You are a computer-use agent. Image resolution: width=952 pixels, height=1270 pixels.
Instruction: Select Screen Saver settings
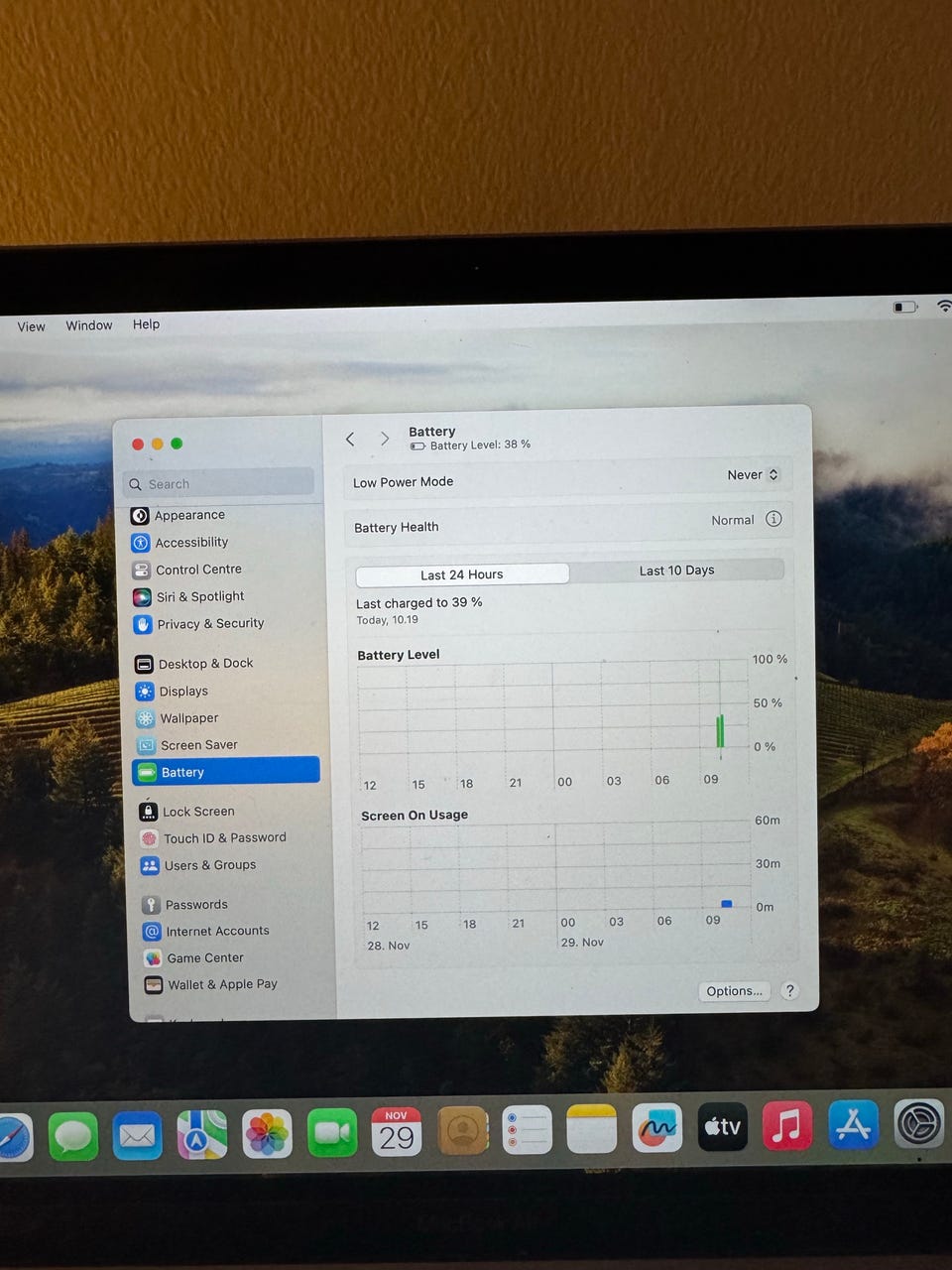187,744
